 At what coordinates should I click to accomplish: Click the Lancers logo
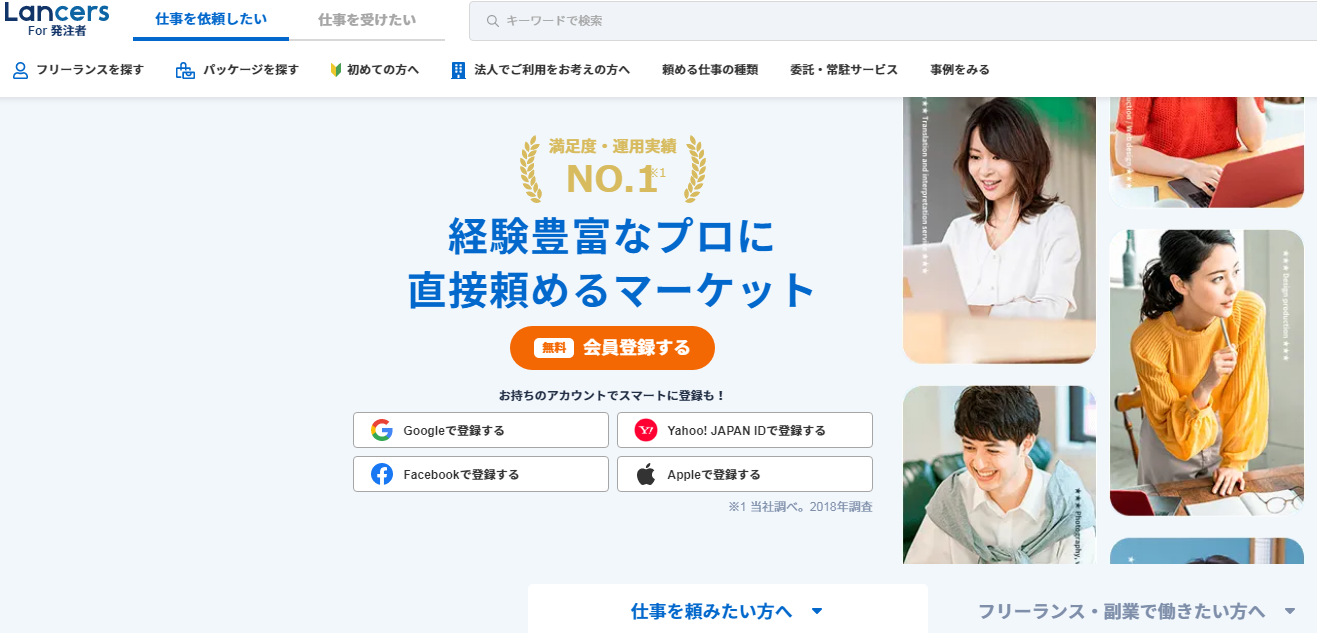point(57,19)
